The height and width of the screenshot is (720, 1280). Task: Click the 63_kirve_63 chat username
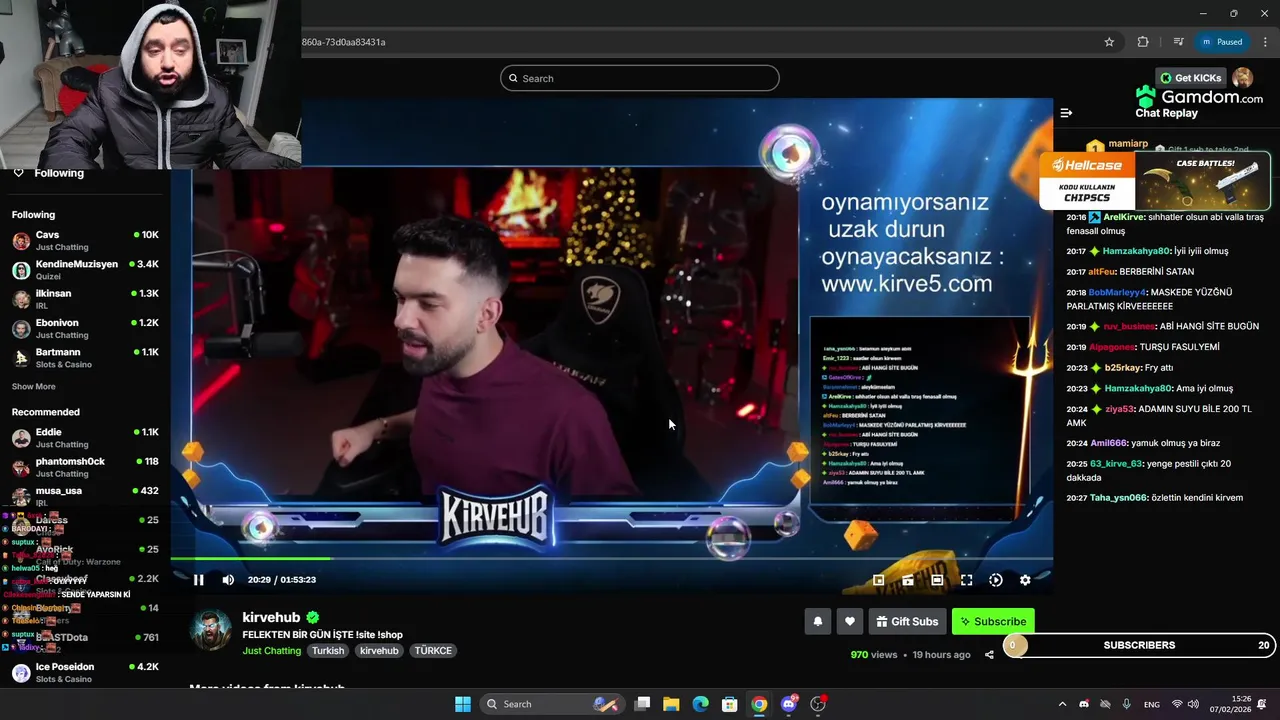coord(1118,464)
